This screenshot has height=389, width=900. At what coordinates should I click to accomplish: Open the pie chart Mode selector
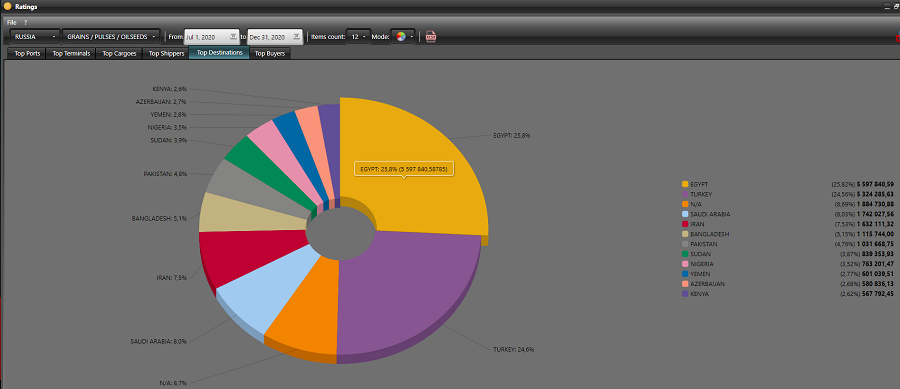tap(403, 37)
